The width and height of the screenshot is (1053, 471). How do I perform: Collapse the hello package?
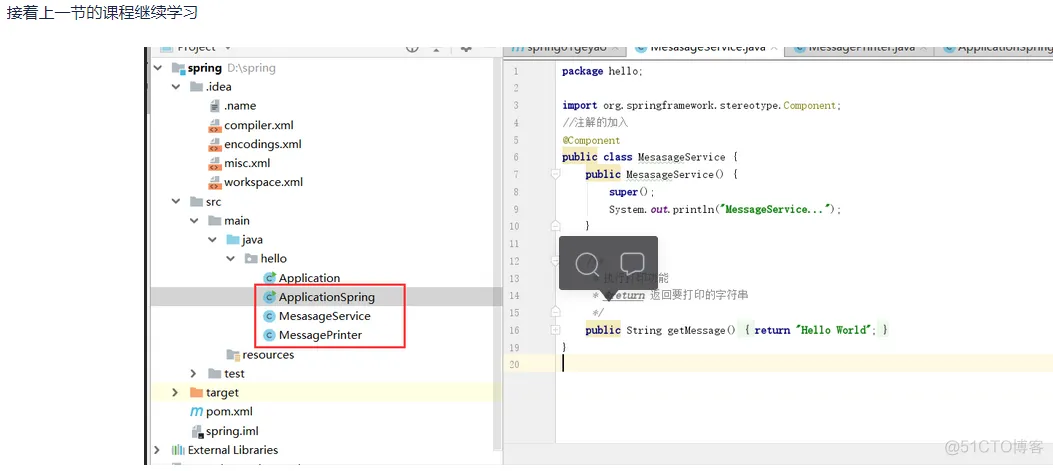point(230,258)
